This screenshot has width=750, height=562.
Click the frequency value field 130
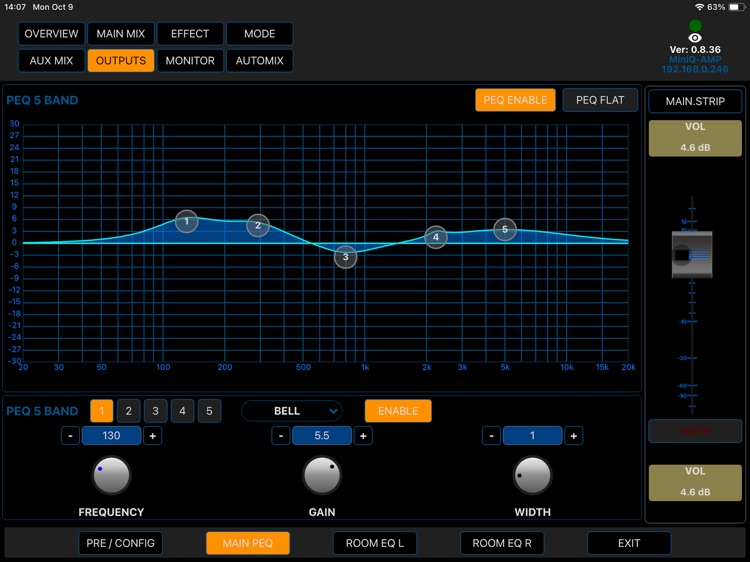(x=111, y=436)
